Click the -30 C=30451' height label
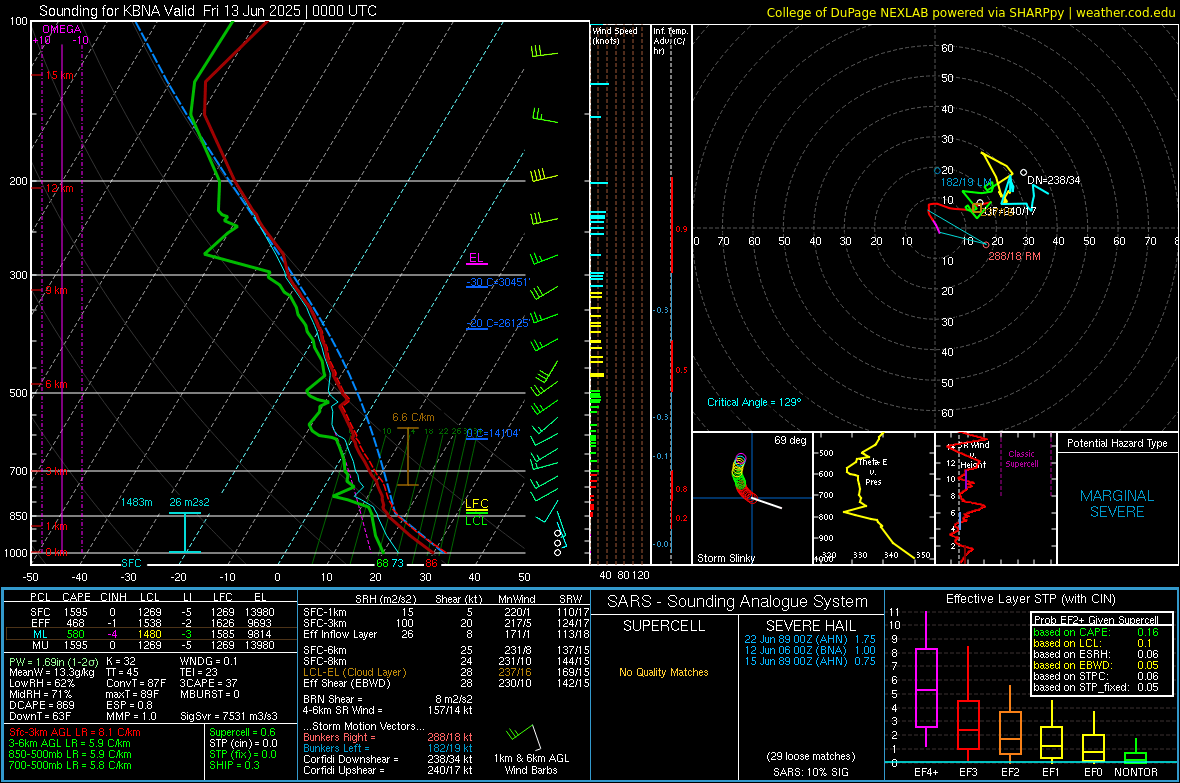 coord(499,282)
